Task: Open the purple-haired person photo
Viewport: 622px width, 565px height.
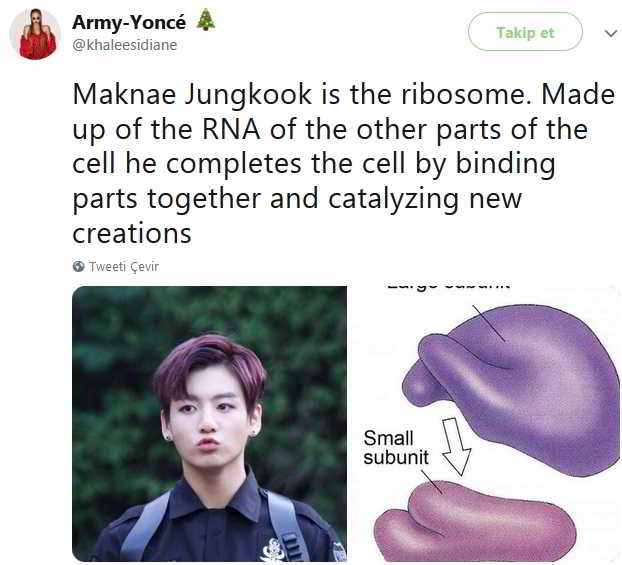Action: [x=209, y=424]
